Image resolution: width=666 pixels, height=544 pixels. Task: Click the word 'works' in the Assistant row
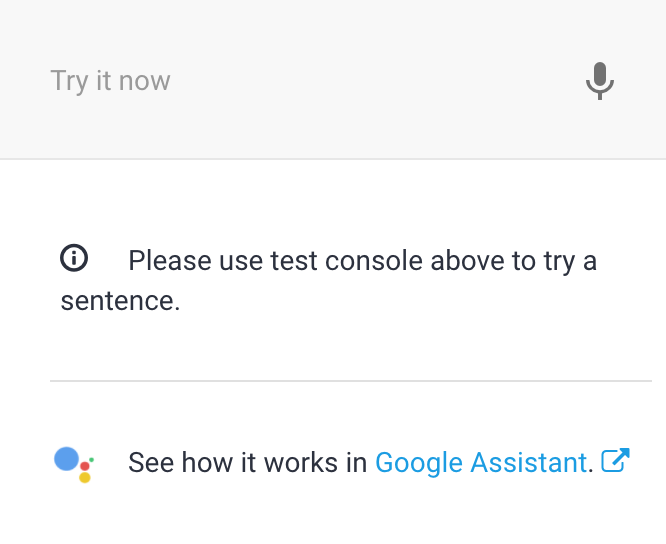tap(301, 462)
